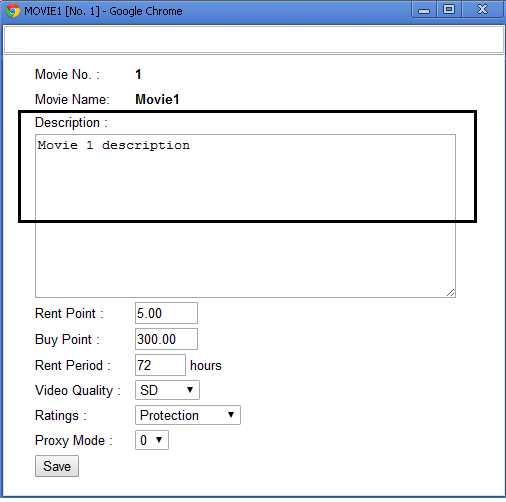Viewport: 506px width, 502px height.
Task: Click the Buy Point input field
Action: click(166, 339)
